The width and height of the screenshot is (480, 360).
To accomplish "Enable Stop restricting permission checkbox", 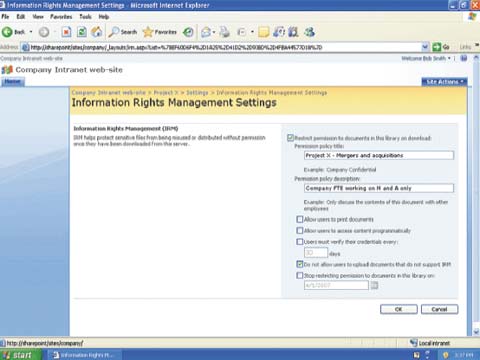I will [300, 275].
